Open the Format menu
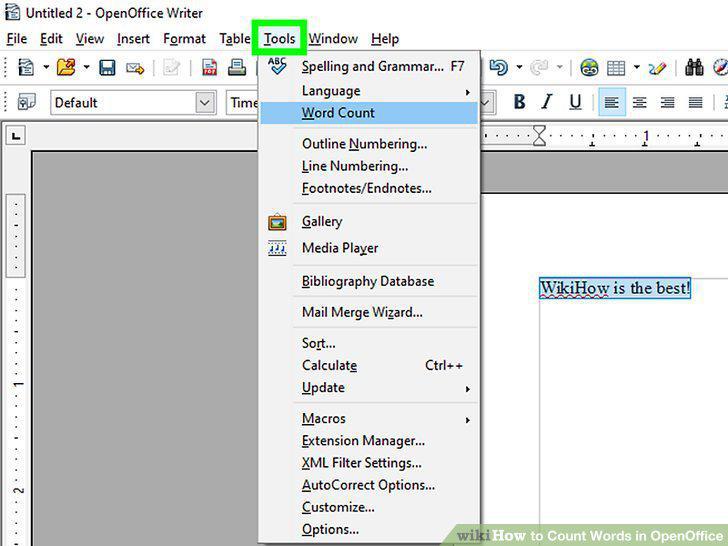This screenshot has height=546, width=728. tap(184, 39)
